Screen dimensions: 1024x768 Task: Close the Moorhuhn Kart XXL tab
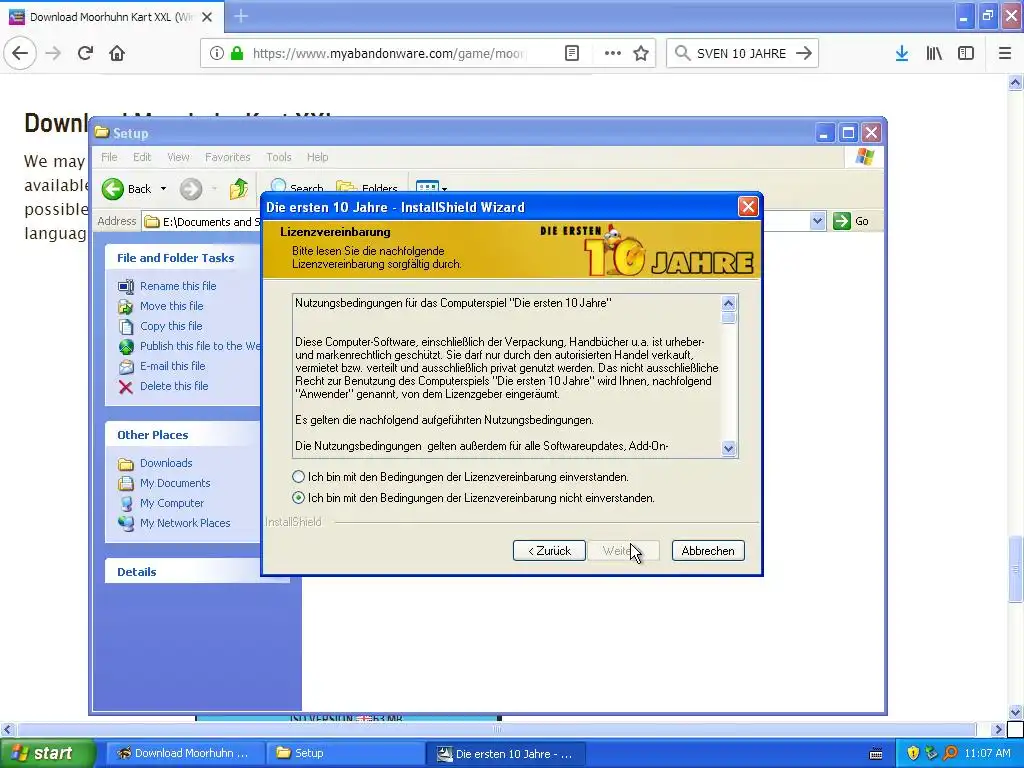point(207,17)
